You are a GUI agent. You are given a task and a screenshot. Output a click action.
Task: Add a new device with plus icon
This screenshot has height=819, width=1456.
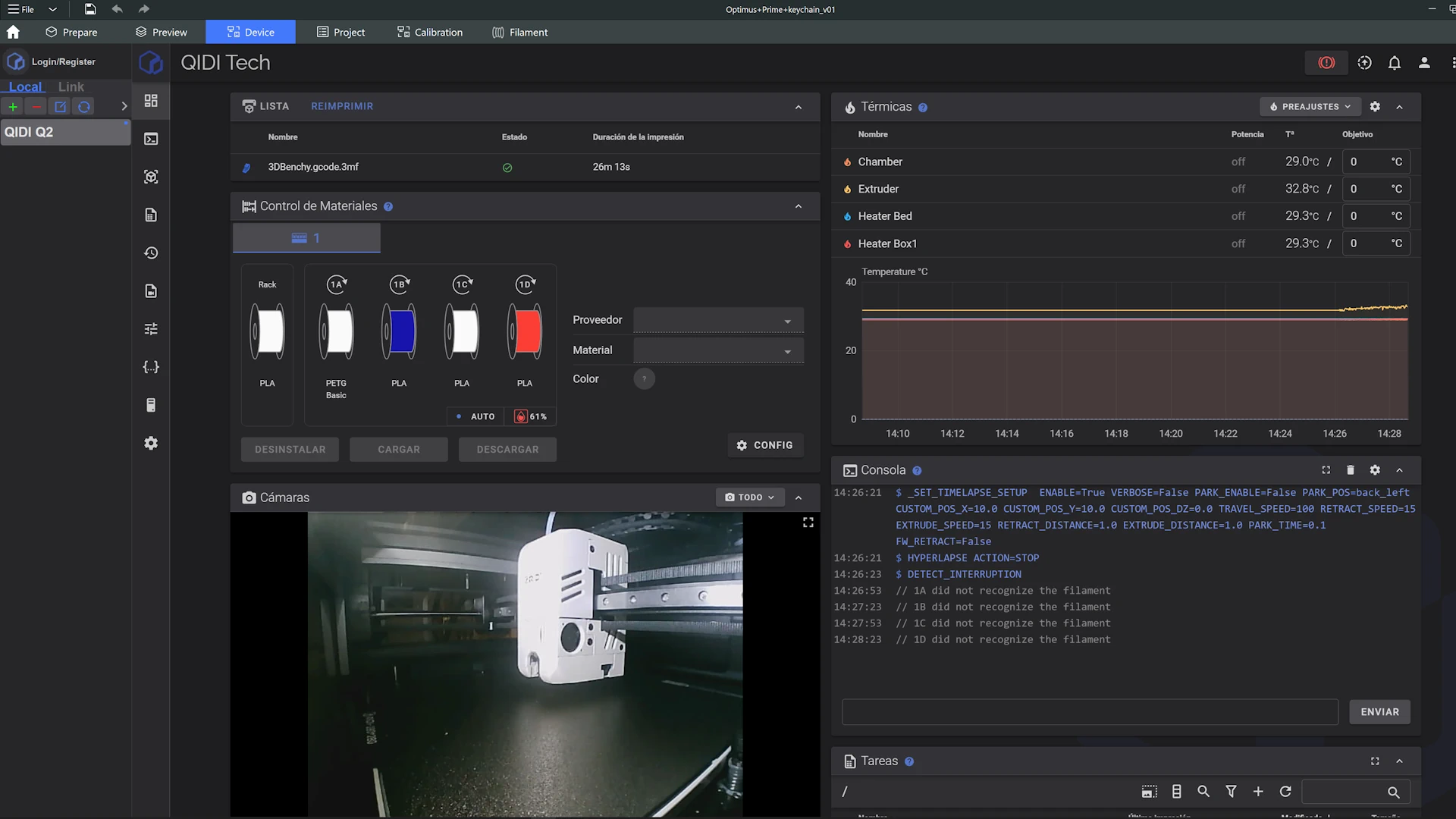(x=13, y=107)
